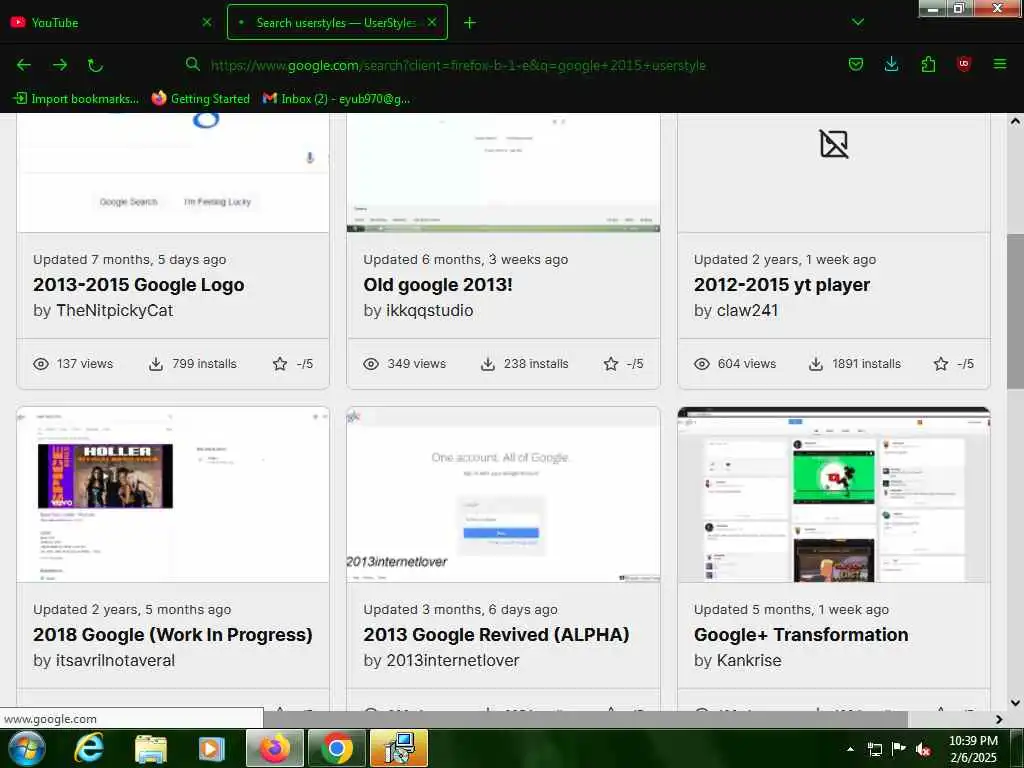Image resolution: width=1024 pixels, height=768 pixels.
Task: Select the Search userstyles tab
Action: coord(337,22)
